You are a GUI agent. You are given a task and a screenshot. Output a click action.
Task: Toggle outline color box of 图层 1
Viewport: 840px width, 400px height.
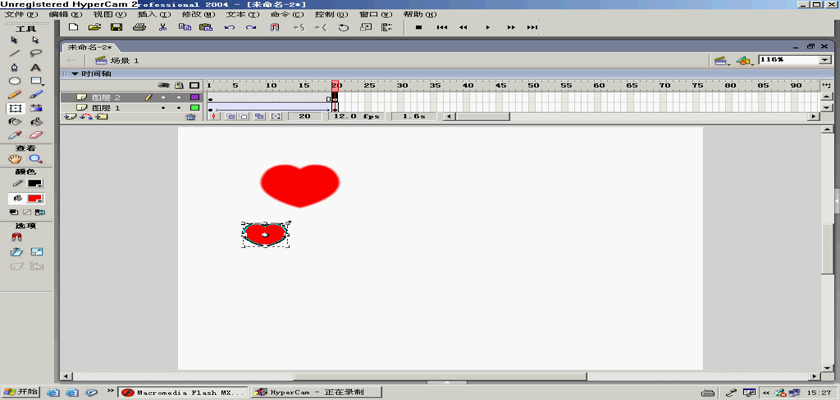(194, 108)
